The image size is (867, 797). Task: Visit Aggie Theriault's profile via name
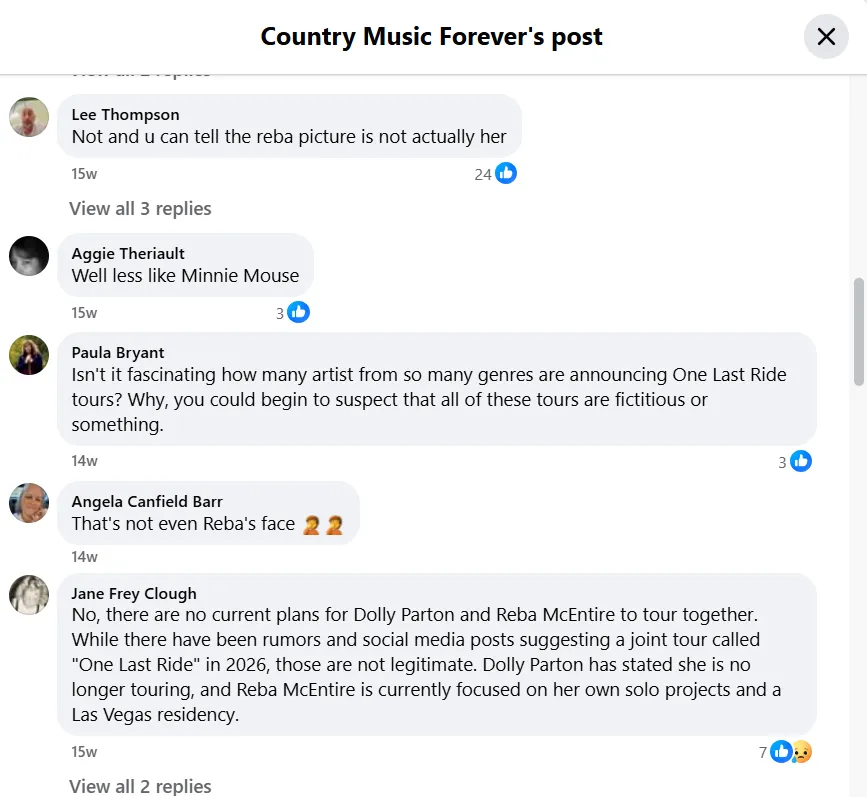(128, 254)
